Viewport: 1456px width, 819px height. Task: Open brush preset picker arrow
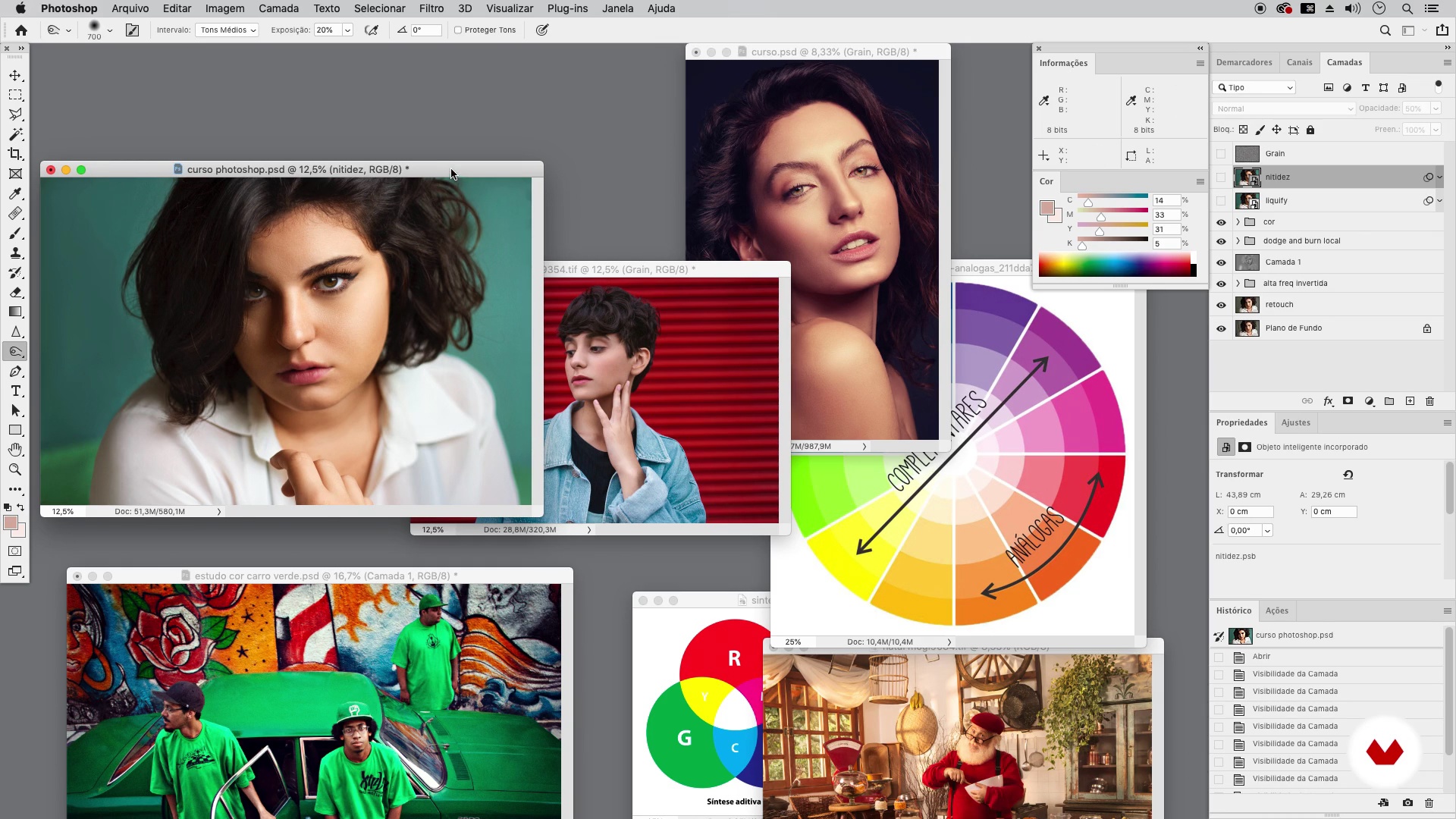pyautogui.click(x=110, y=30)
